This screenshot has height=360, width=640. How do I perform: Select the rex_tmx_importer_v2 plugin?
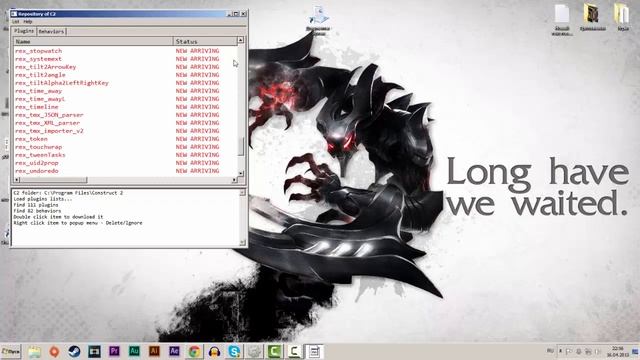pos(125,131)
